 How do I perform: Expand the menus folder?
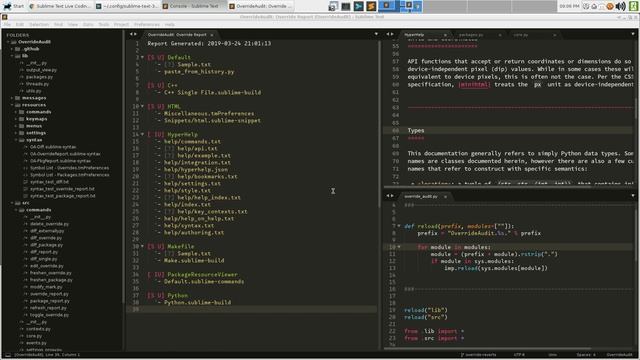[x=16, y=126]
